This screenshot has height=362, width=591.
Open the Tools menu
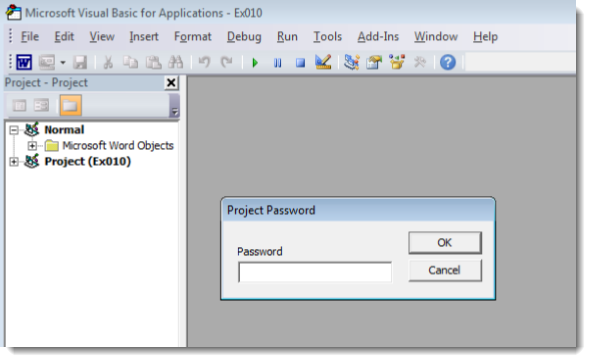pos(328,37)
